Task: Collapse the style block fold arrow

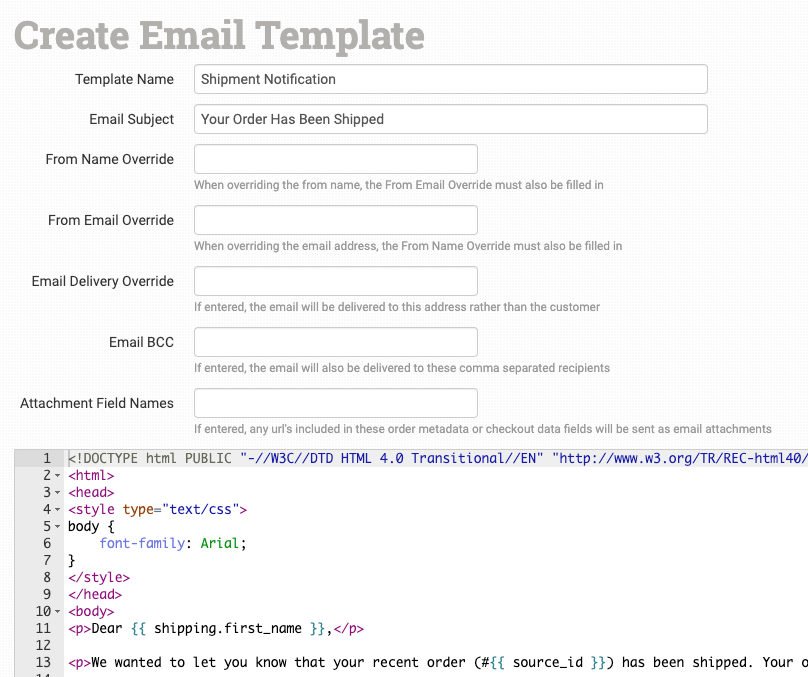Action: coord(58,510)
